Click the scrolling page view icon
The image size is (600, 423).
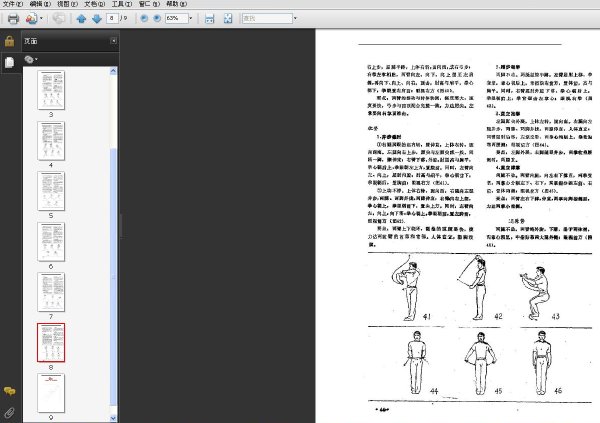209,18
